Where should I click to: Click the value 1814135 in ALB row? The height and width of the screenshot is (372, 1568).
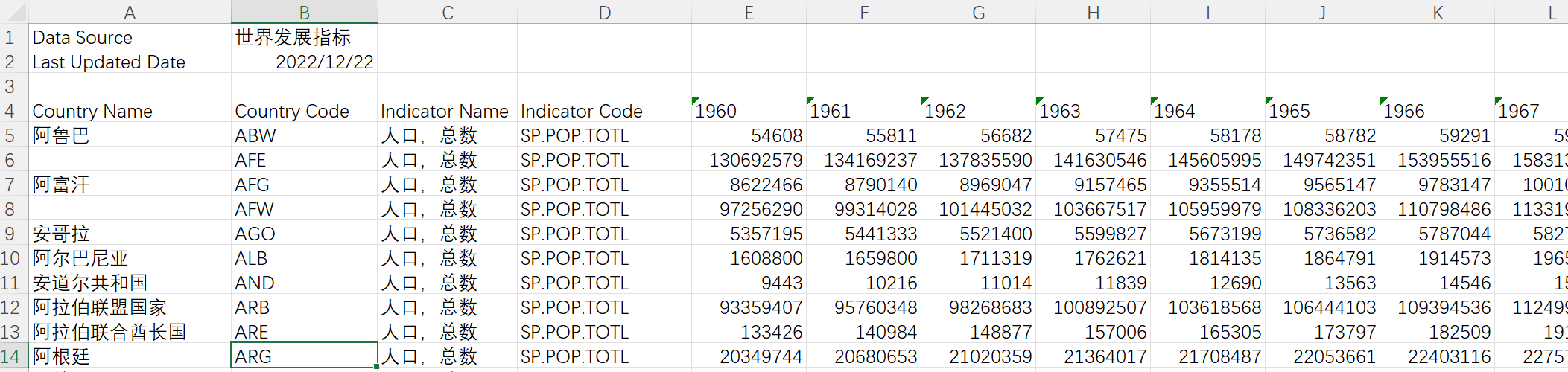(1207, 258)
